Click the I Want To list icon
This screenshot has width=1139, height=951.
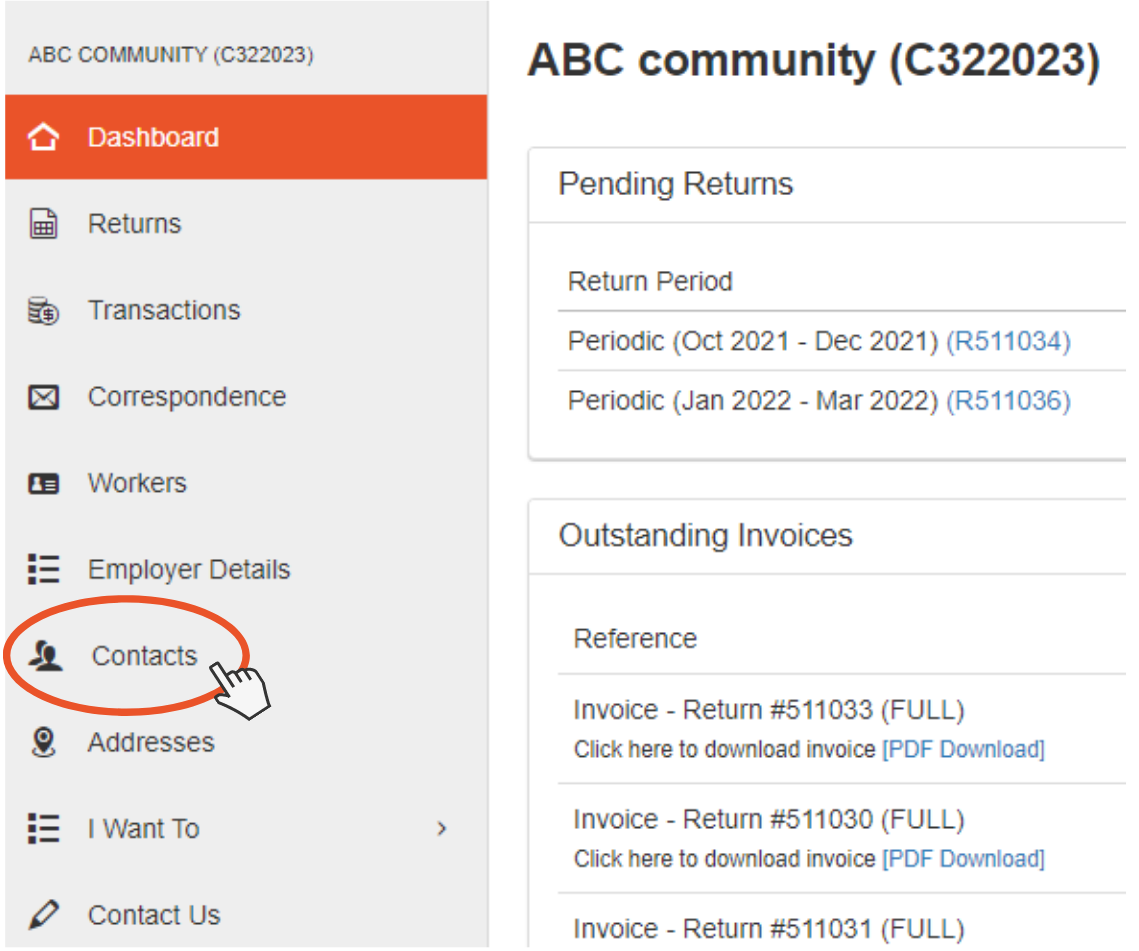coord(44,829)
